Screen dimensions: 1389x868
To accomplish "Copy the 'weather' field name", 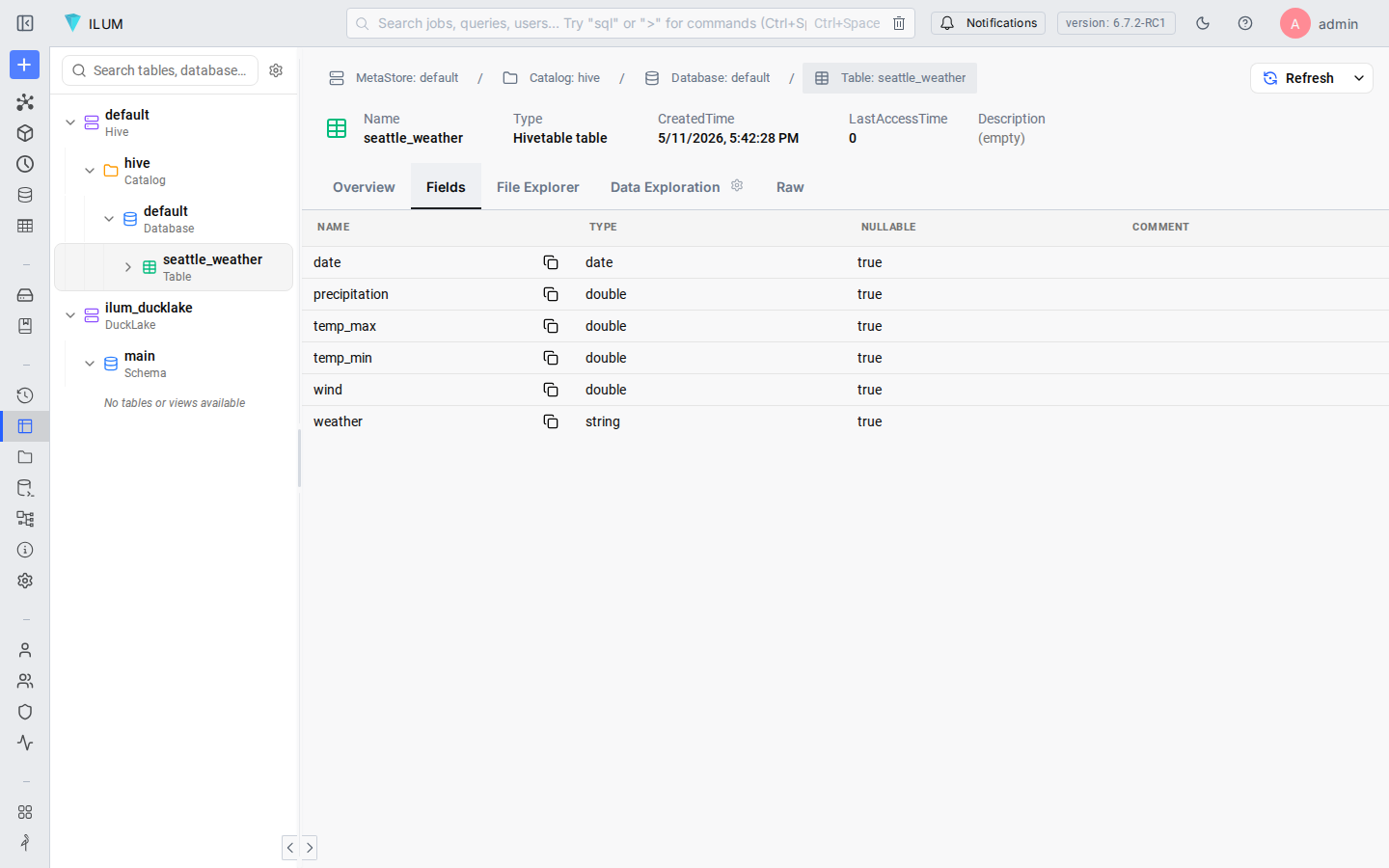I will click(551, 421).
